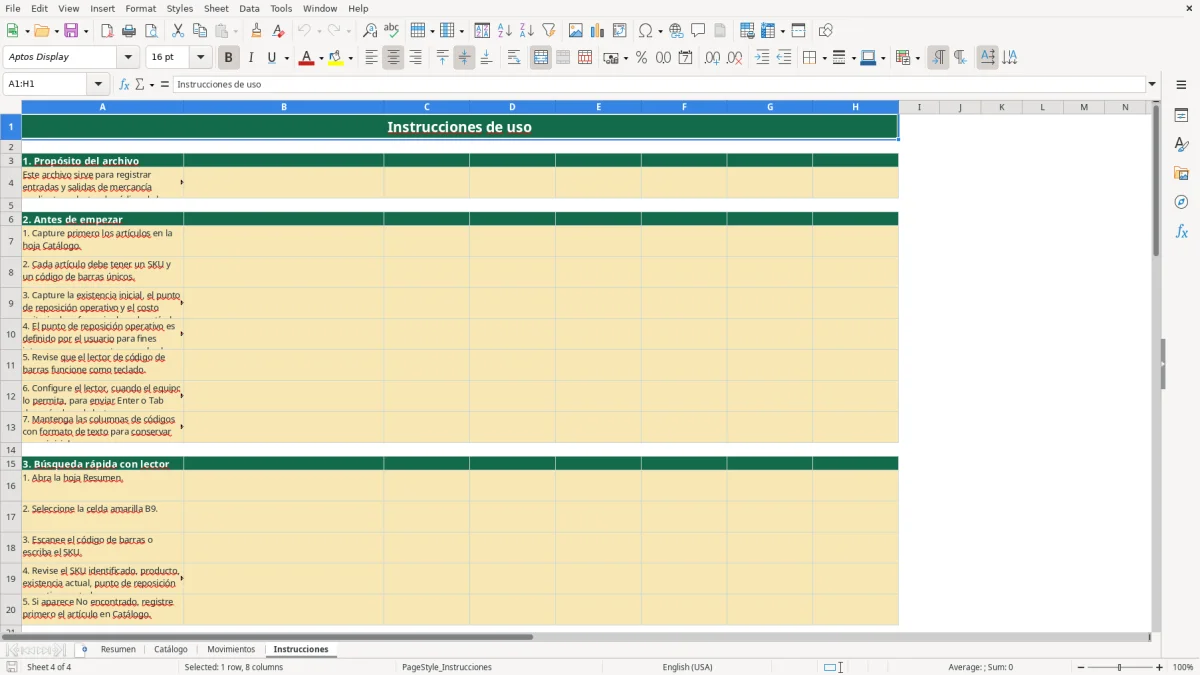Insert Chart icon in toolbar
Image resolution: width=1200 pixels, height=675 pixels.
coord(598,31)
